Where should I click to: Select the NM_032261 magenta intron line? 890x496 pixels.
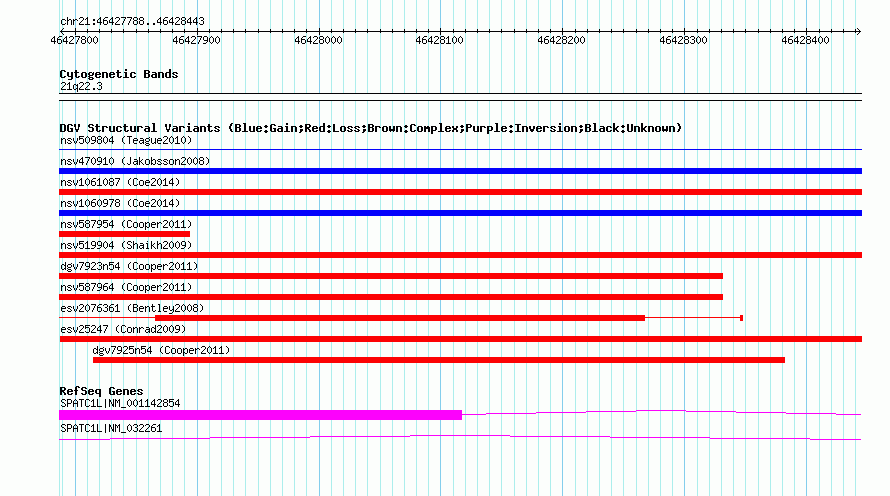[460, 437]
